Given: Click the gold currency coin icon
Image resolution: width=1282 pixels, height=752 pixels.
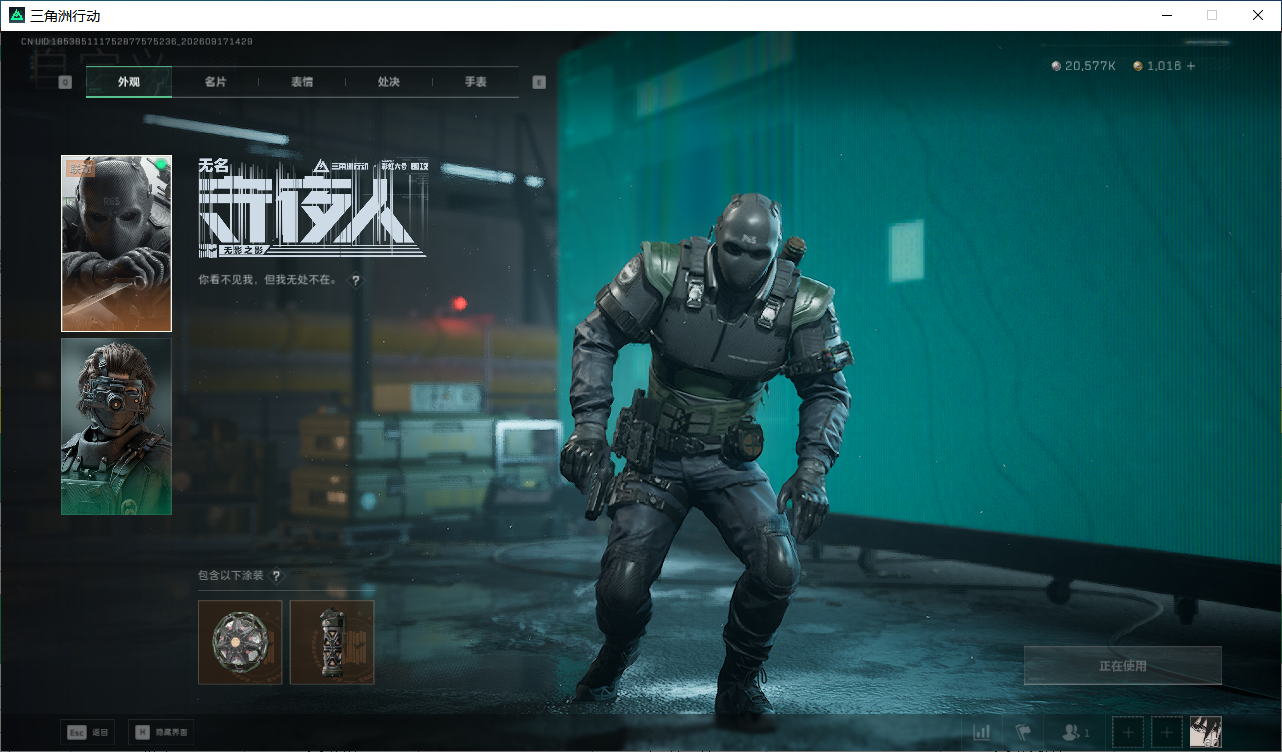Looking at the screenshot, I should click(x=1138, y=66).
